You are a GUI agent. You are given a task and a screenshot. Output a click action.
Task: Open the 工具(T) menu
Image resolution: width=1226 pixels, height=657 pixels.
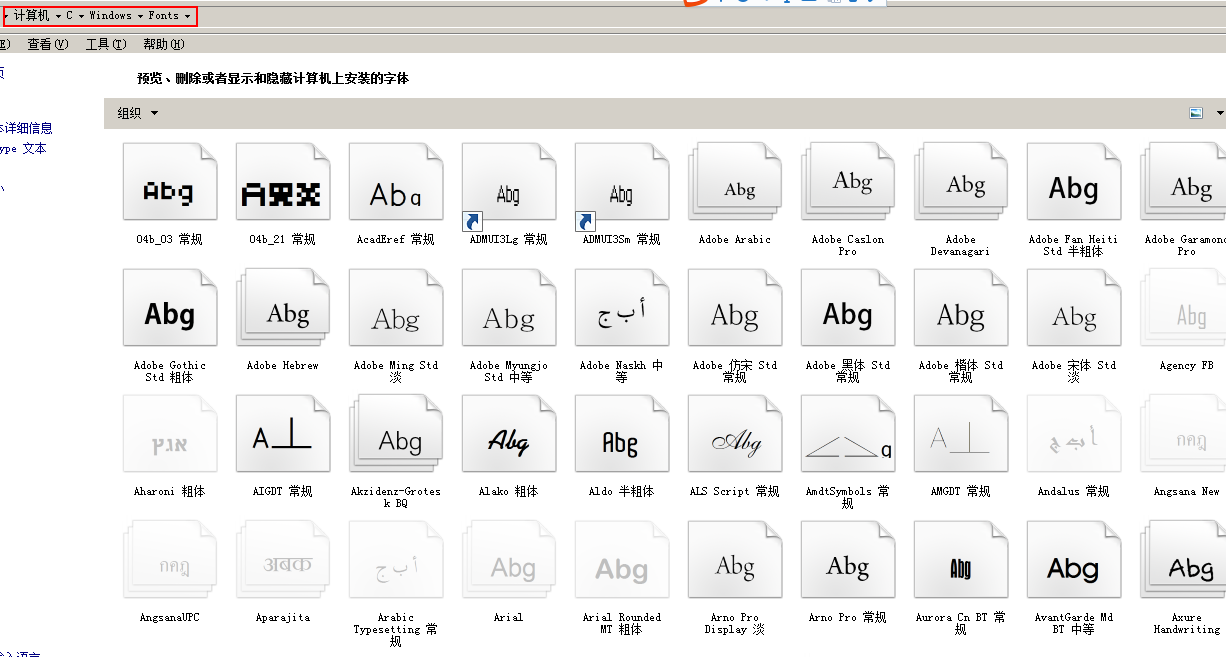tap(106, 44)
